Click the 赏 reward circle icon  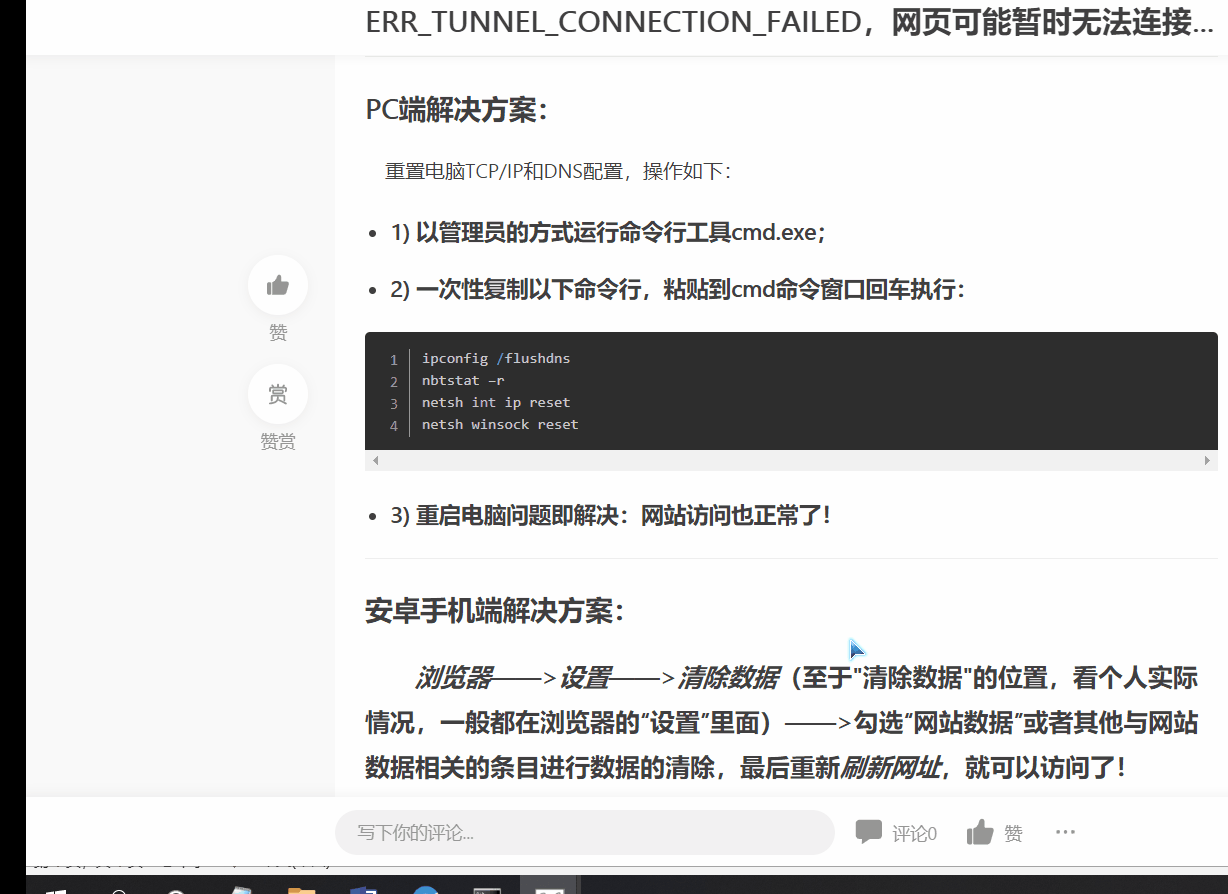(278, 394)
